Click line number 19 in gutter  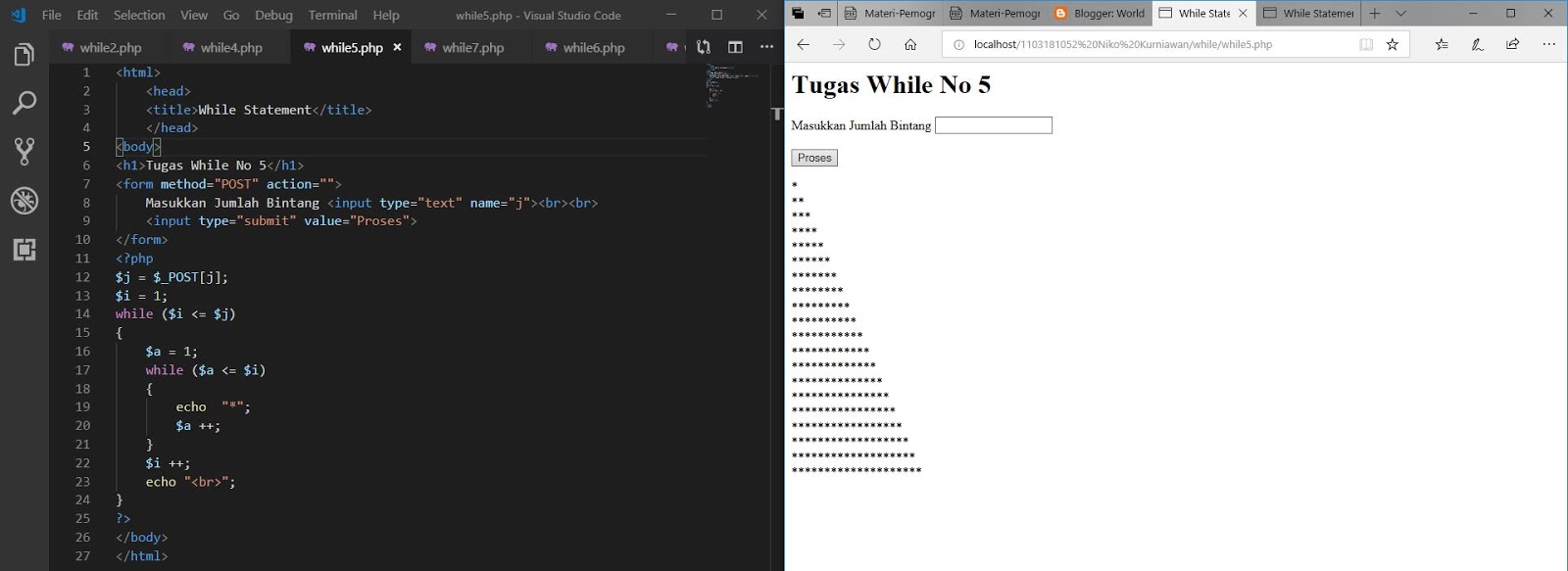82,406
